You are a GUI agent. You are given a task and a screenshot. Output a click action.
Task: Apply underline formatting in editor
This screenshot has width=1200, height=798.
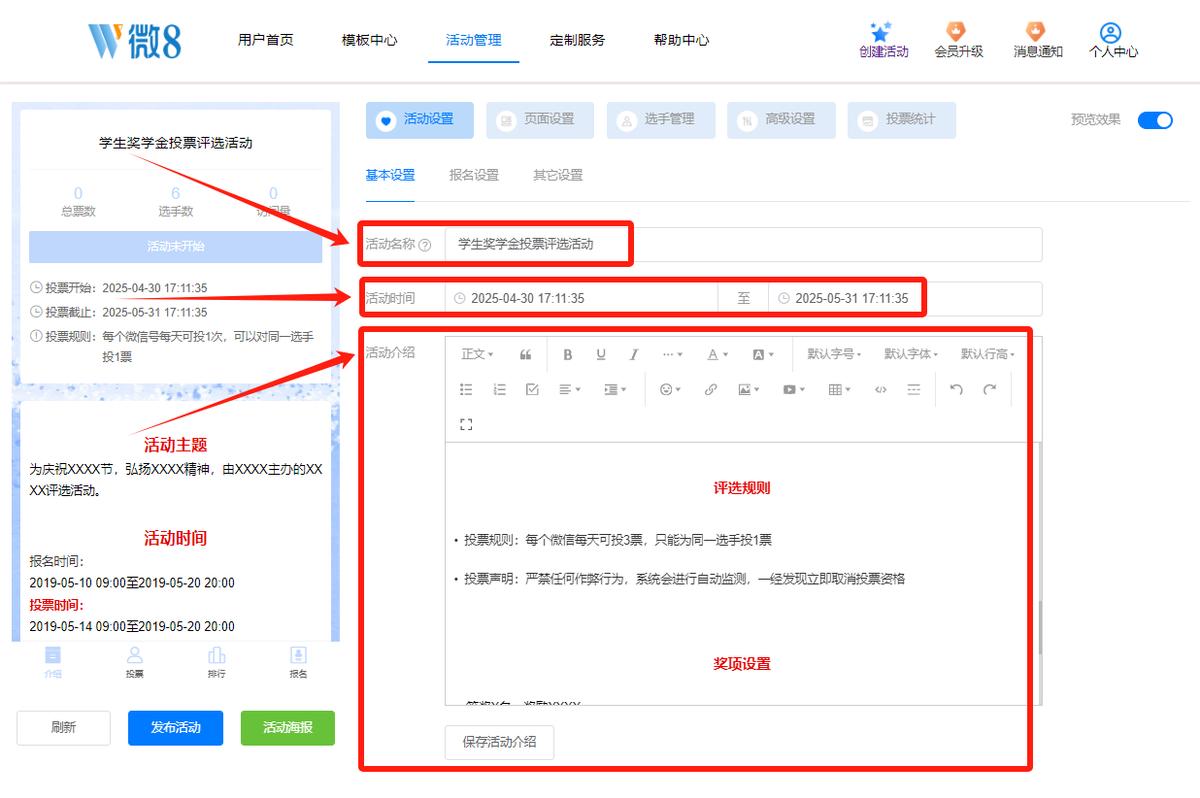(601, 354)
